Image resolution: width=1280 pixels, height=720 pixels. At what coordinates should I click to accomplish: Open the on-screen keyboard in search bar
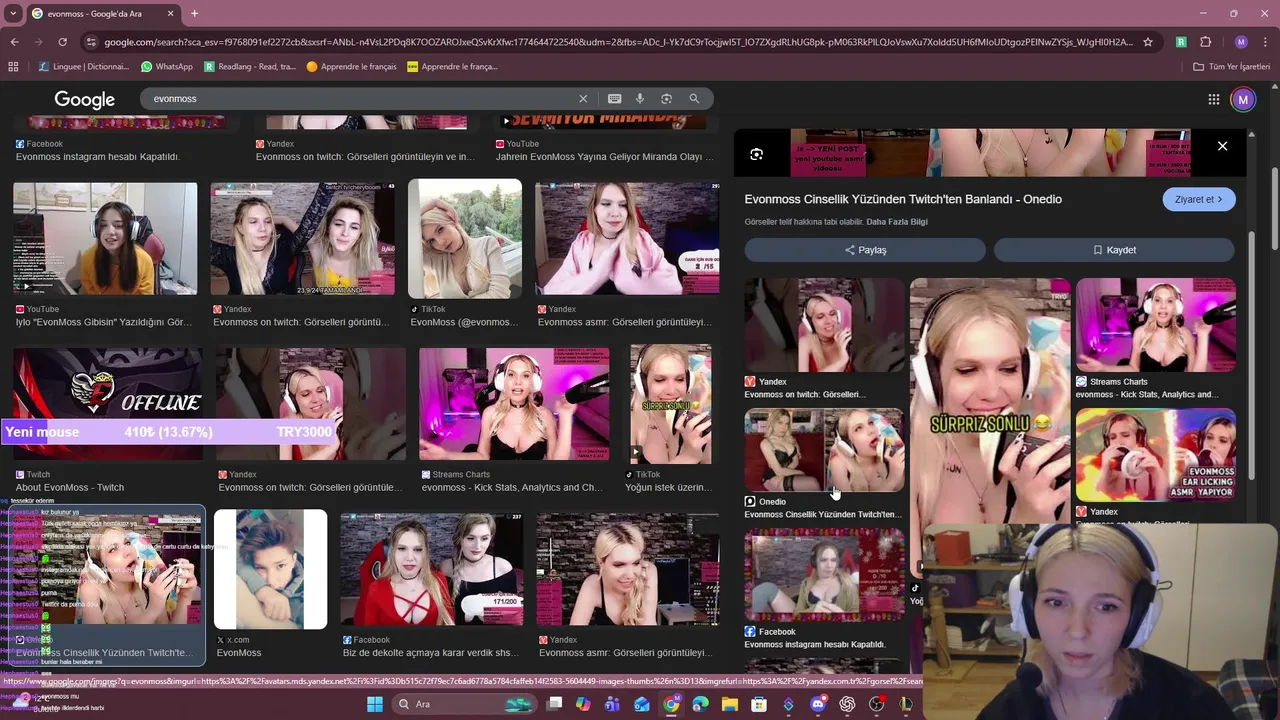614,99
